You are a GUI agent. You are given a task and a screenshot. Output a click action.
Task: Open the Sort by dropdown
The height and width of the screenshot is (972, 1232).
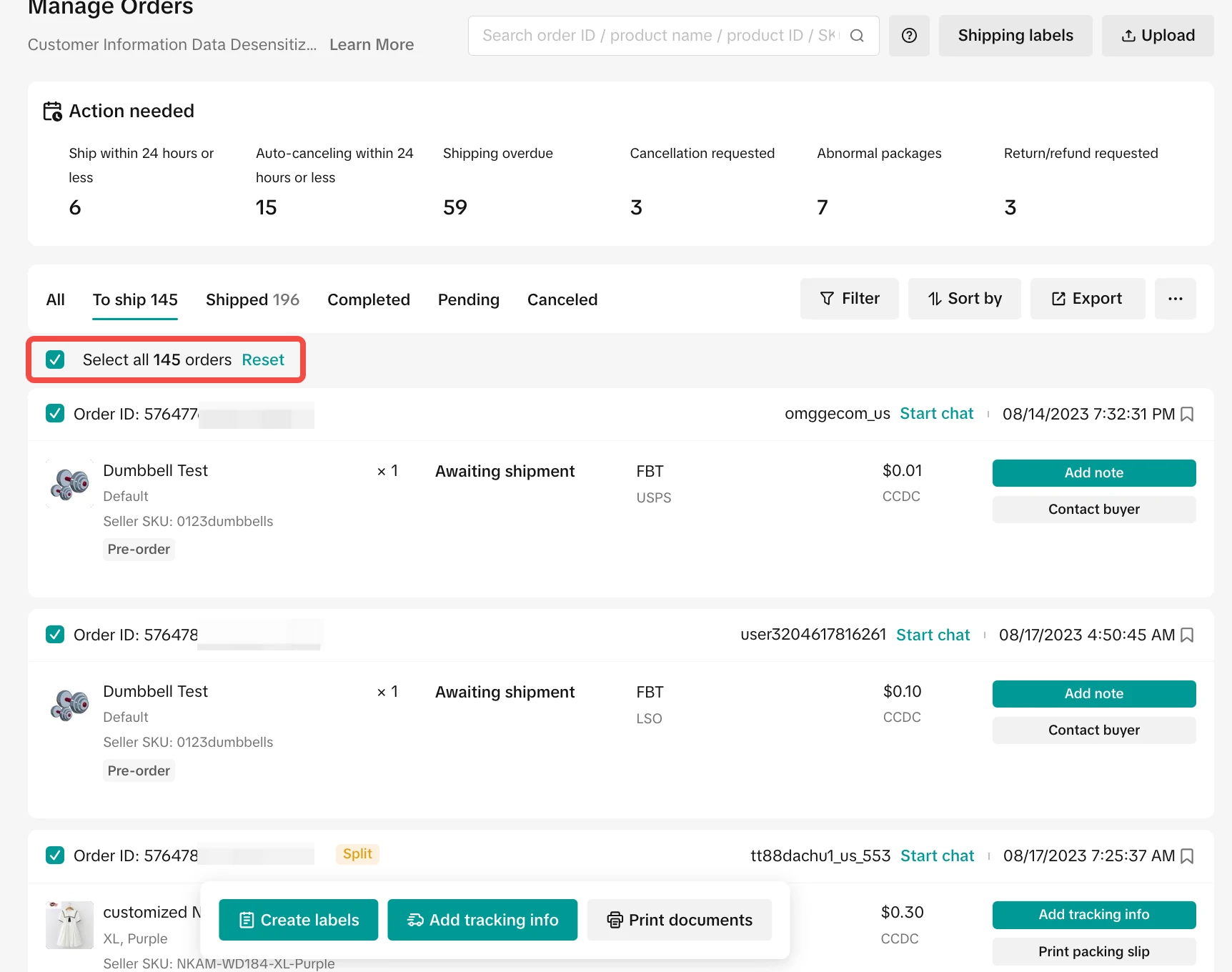[964, 299]
